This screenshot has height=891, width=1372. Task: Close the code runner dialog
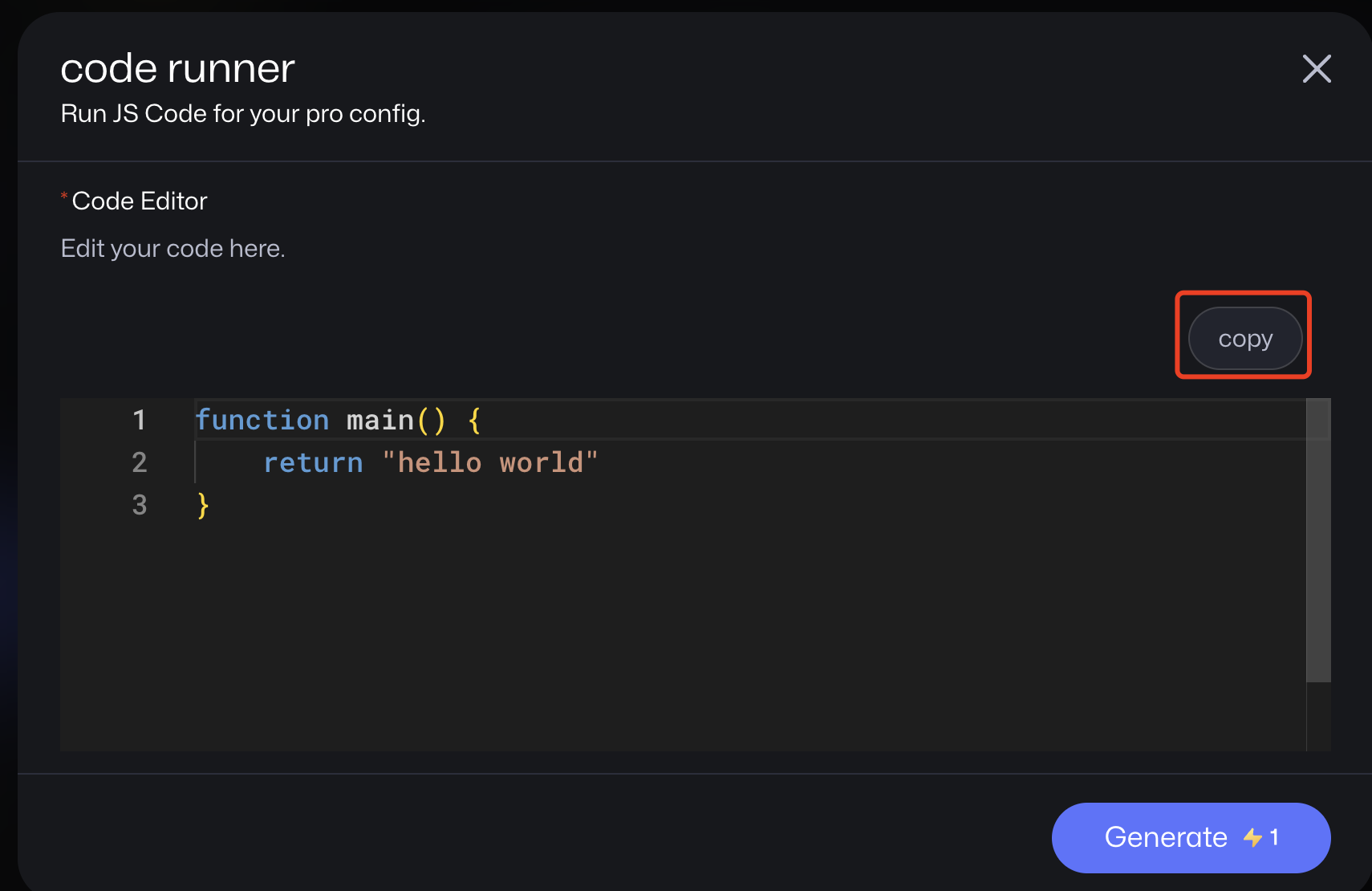(x=1317, y=69)
